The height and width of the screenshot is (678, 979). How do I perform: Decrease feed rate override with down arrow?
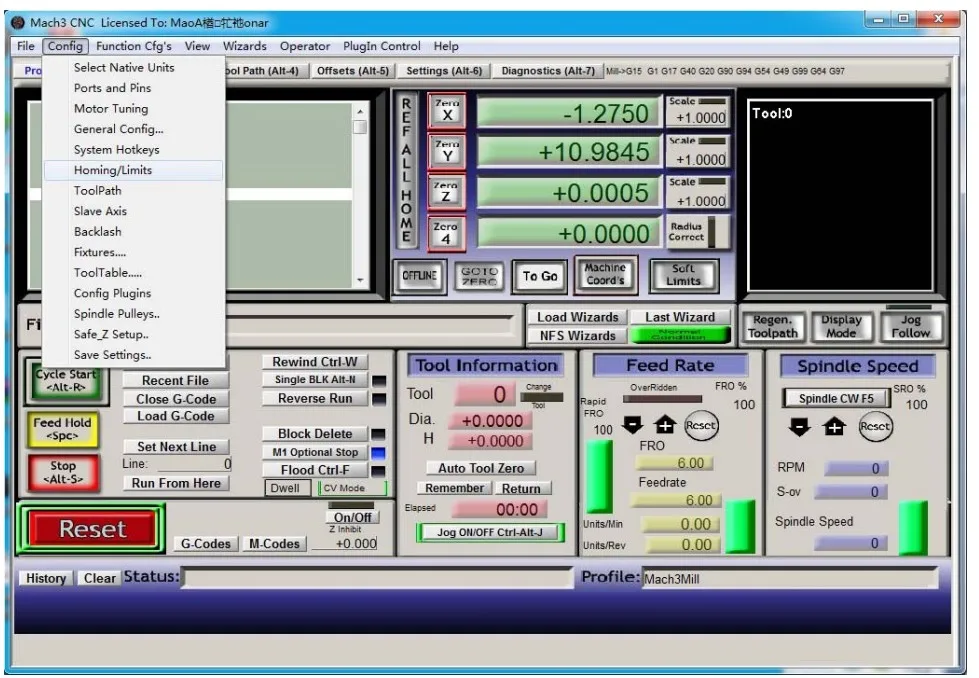click(632, 426)
